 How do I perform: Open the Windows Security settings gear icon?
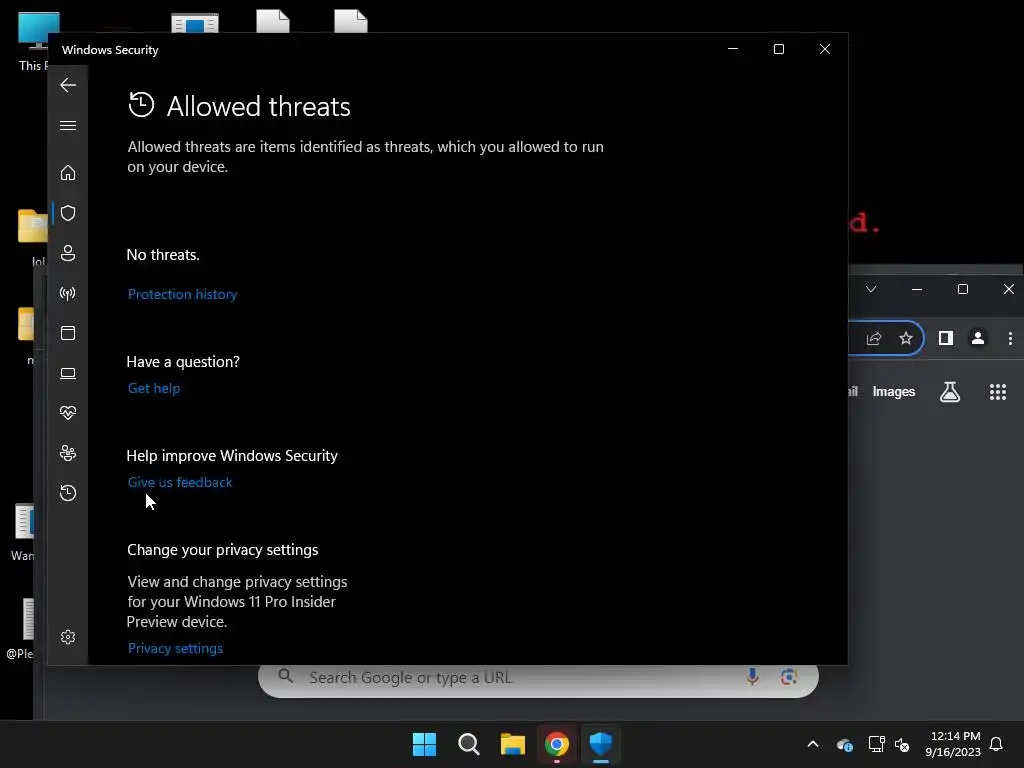point(68,637)
